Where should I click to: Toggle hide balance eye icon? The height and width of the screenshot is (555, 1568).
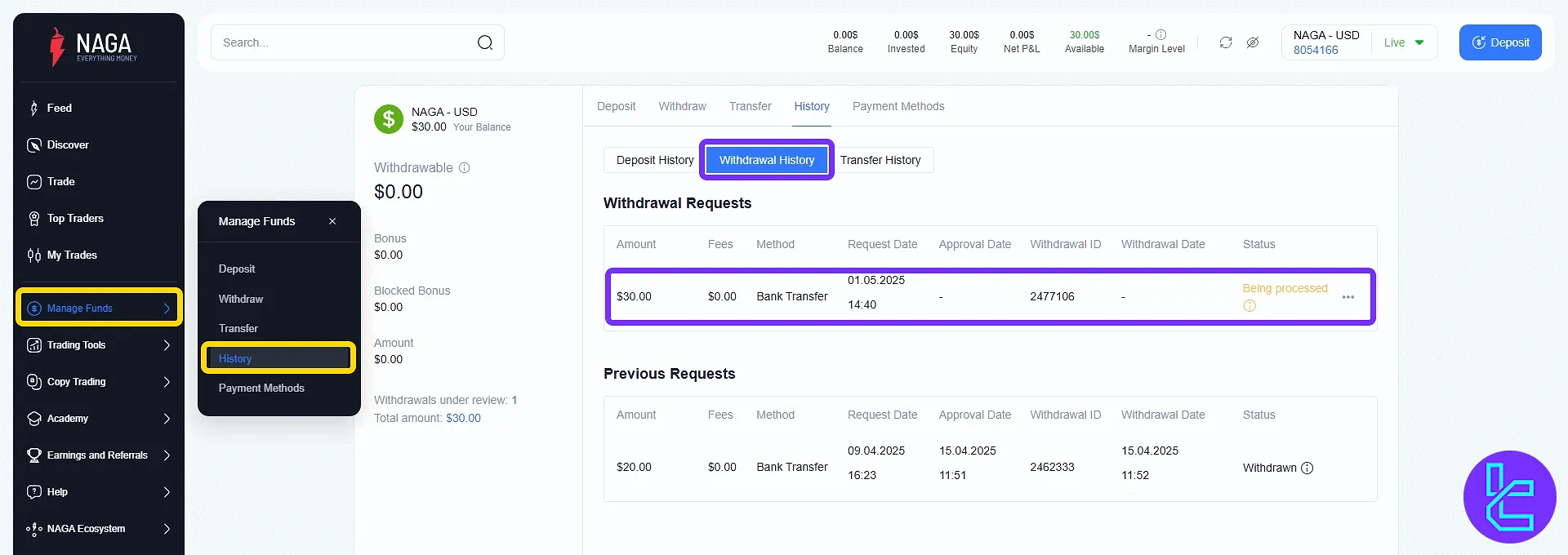(x=1253, y=42)
